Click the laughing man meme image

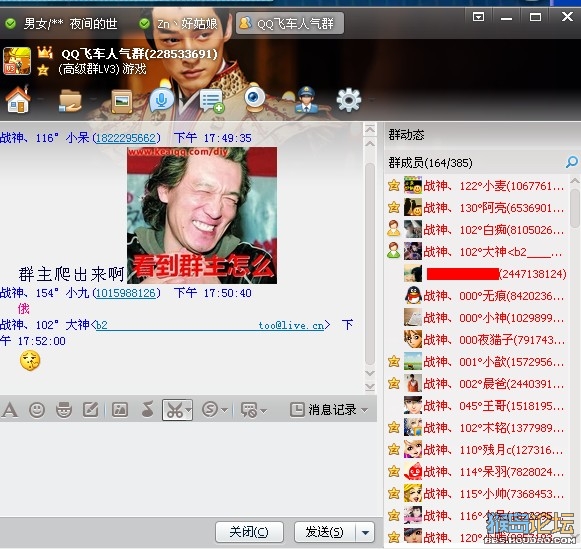202,216
